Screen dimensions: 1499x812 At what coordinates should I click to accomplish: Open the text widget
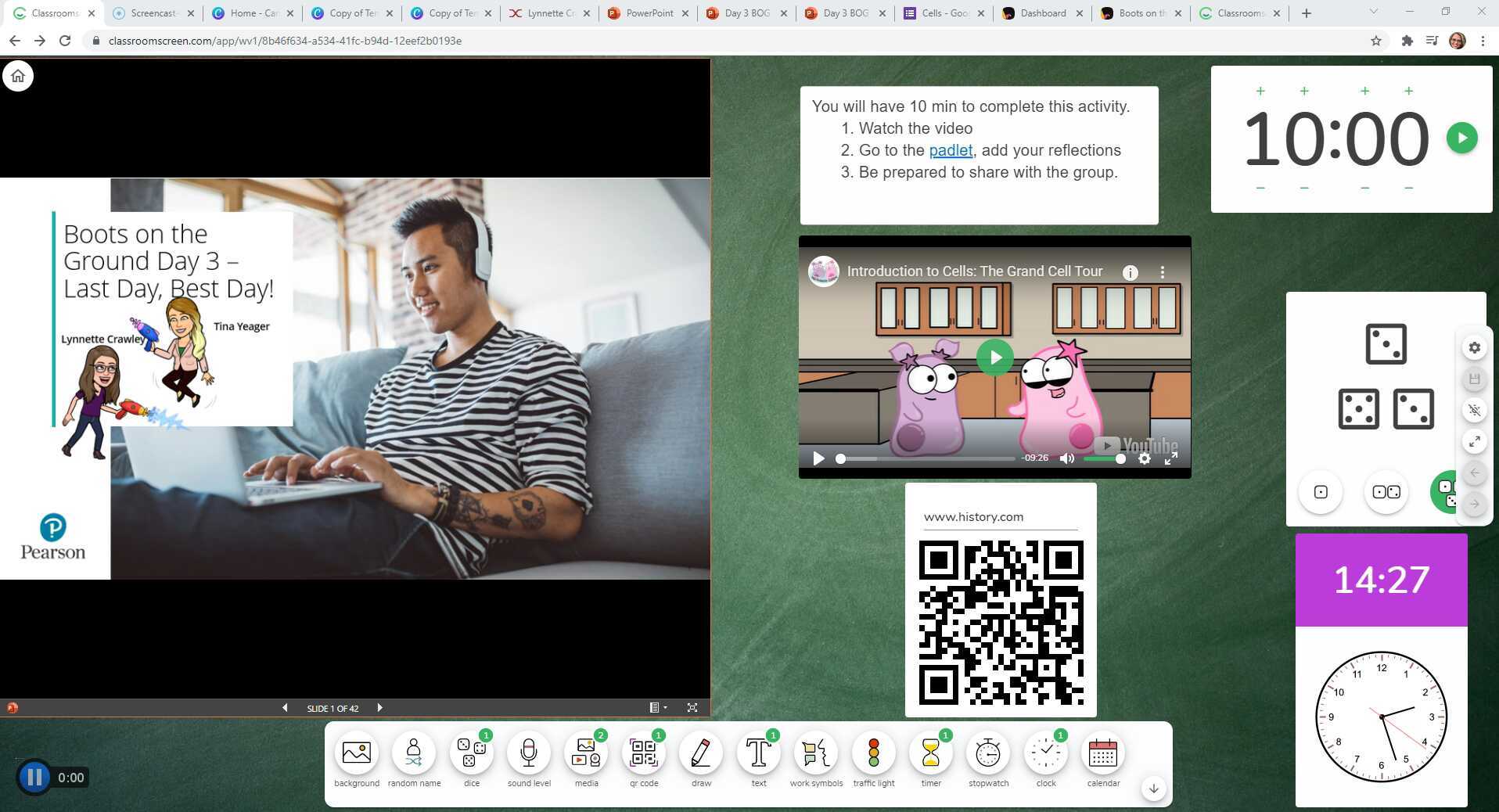click(x=758, y=753)
